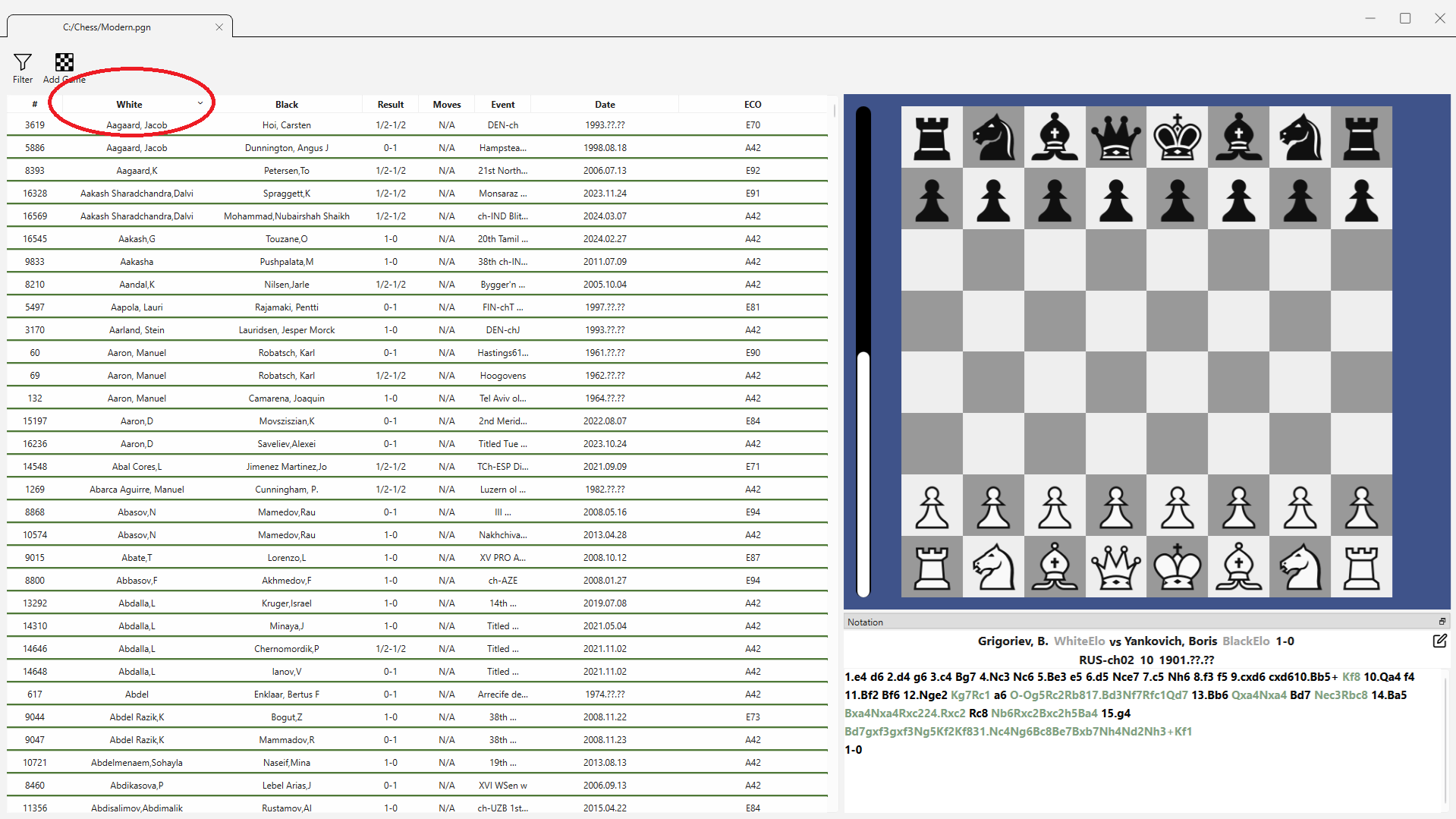Image resolution: width=1456 pixels, height=819 pixels.
Task: Select the black king on e8
Action: (x=1177, y=137)
